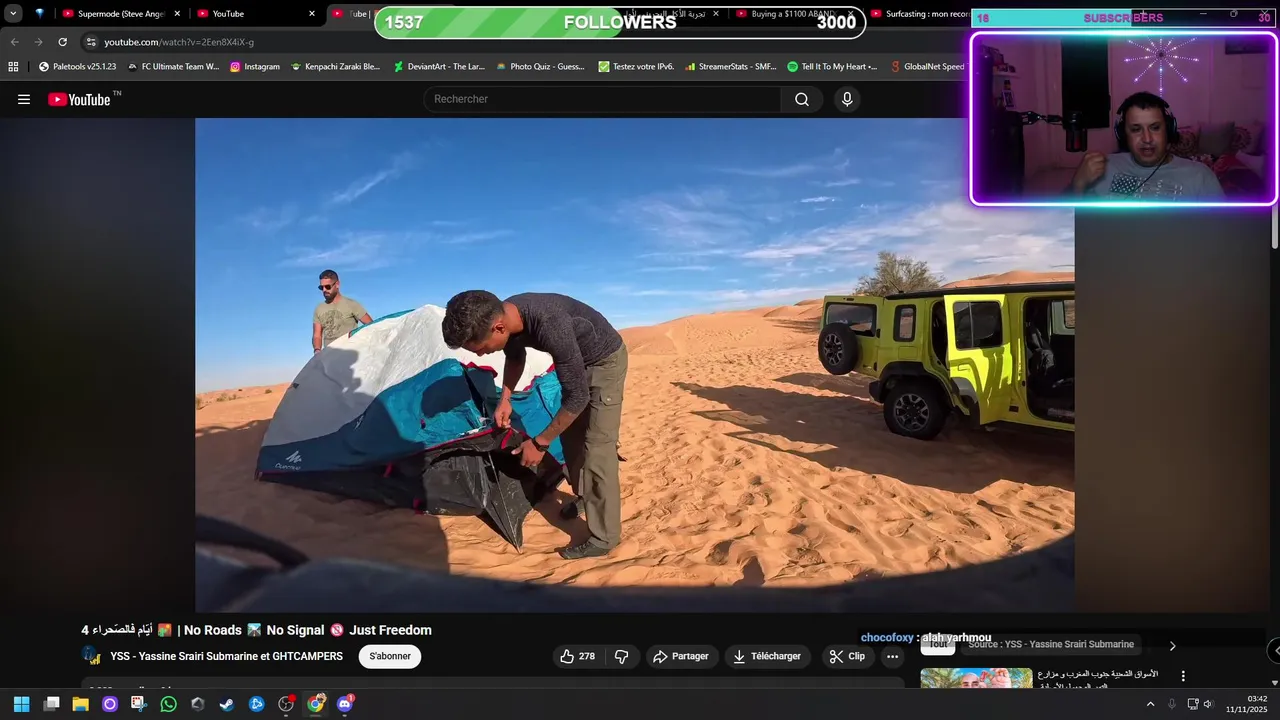The height and width of the screenshot is (720, 1280).
Task: Open Task View on the taskbar
Action: coord(51,704)
